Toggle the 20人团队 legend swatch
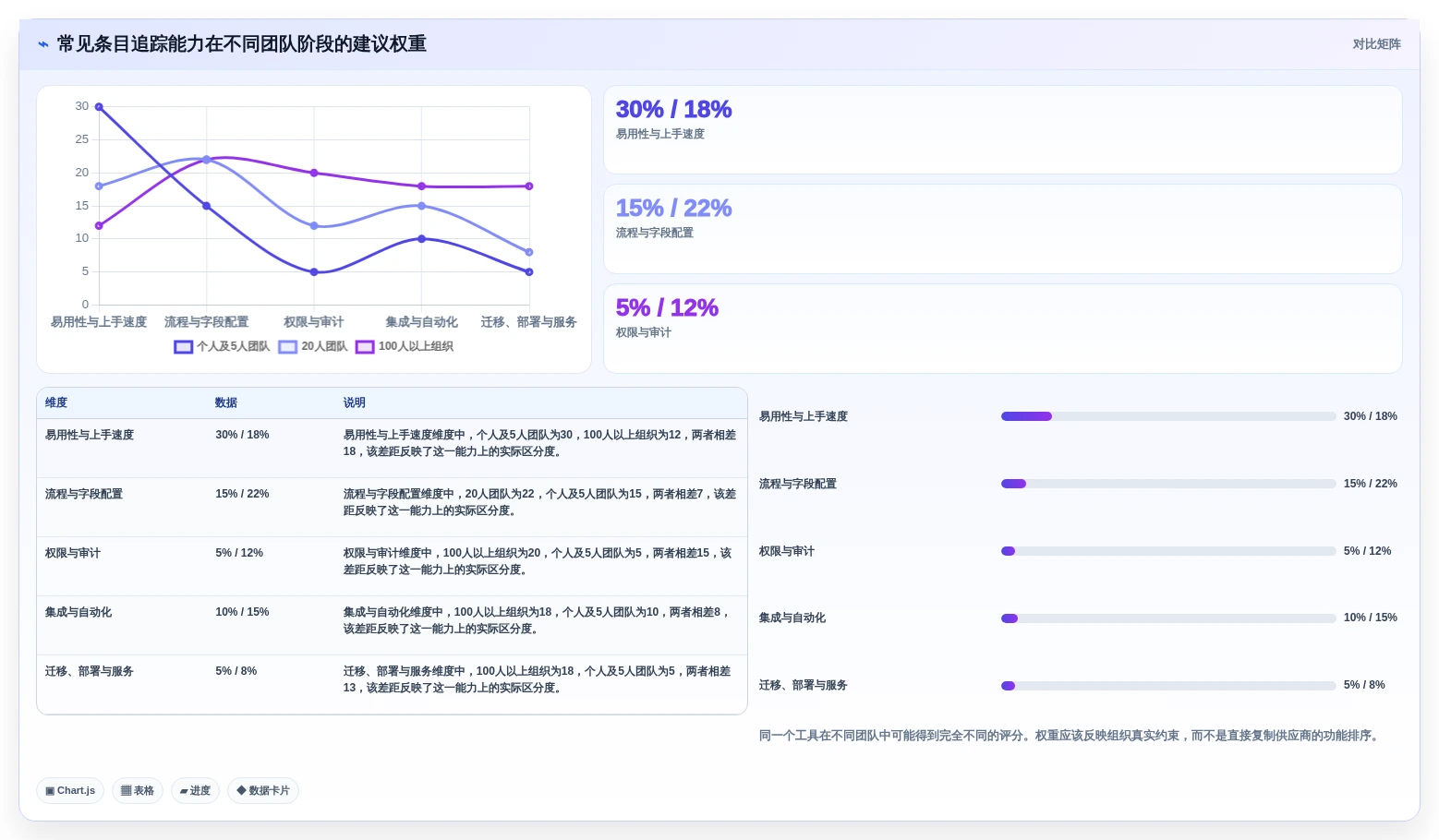 click(287, 347)
